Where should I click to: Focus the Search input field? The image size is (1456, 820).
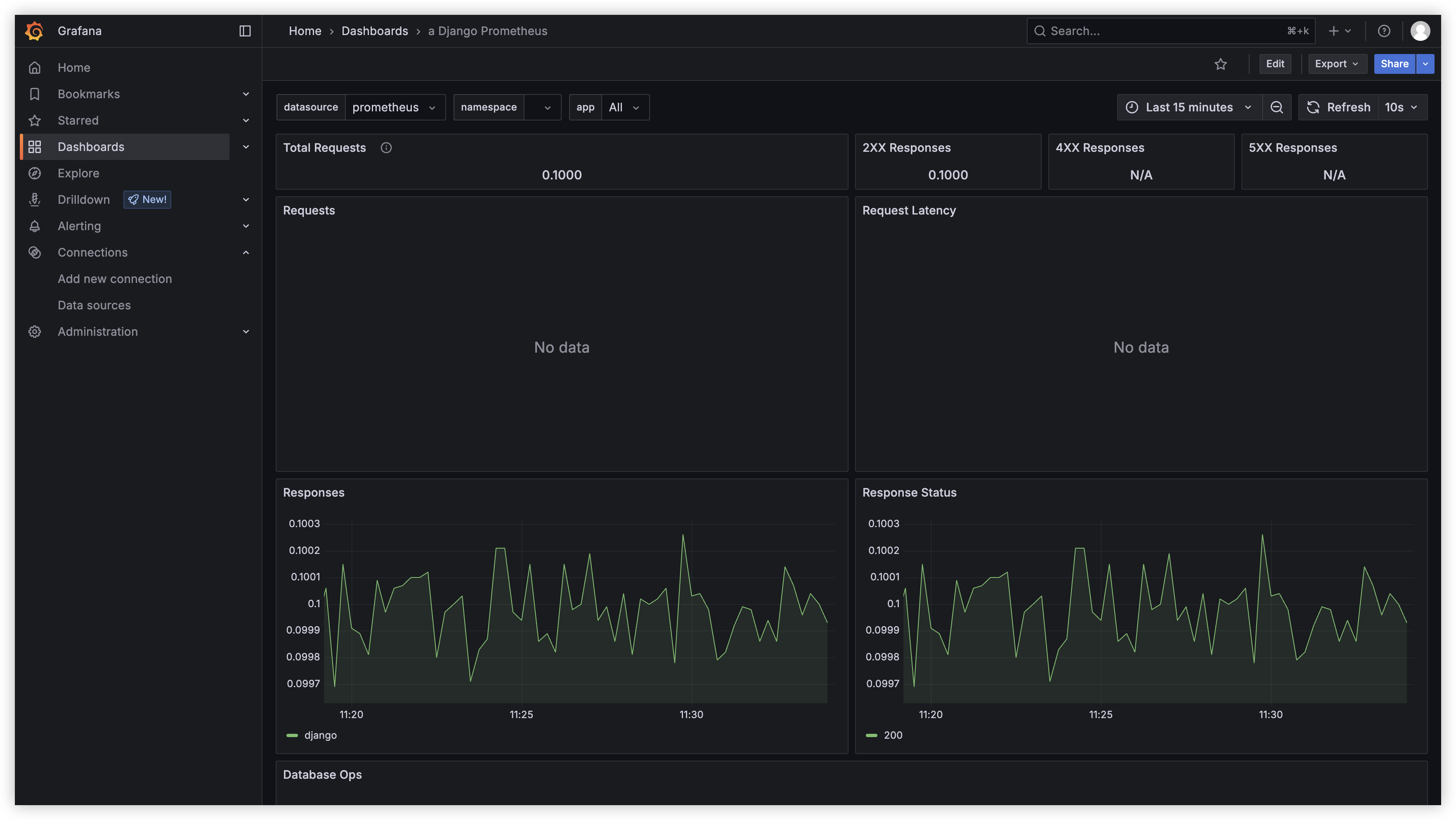point(1170,31)
